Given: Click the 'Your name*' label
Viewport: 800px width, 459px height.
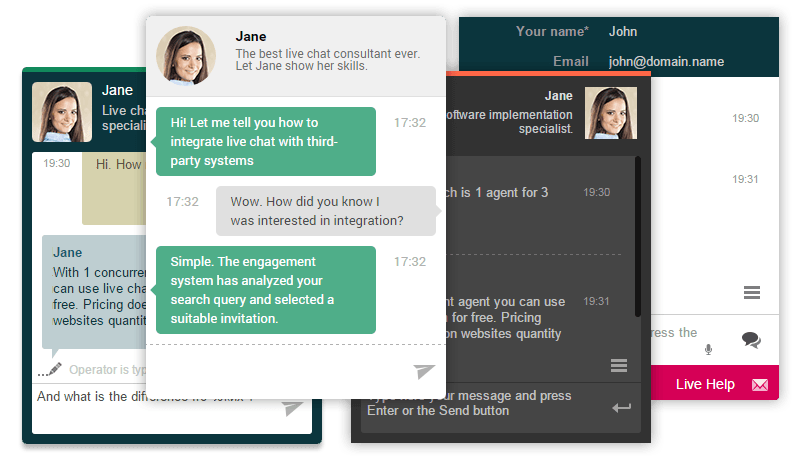Looking at the screenshot, I should pyautogui.click(x=552, y=32).
